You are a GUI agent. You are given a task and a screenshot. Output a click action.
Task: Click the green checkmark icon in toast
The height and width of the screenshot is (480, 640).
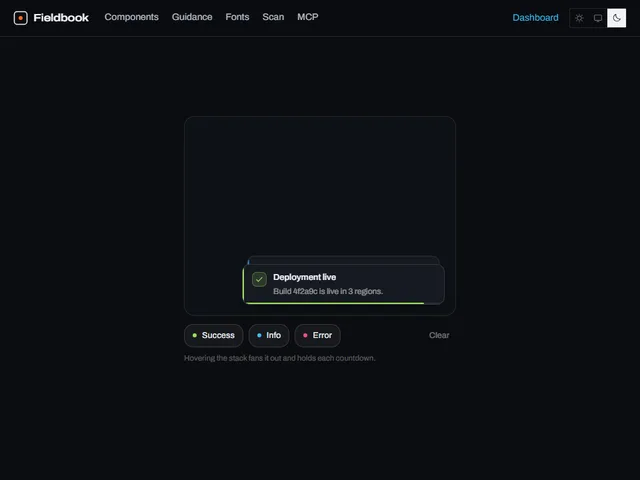point(259,280)
